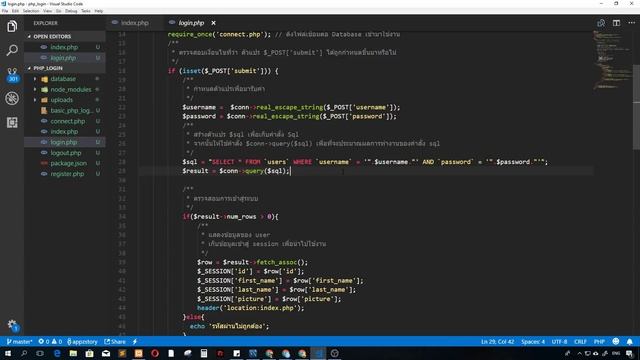Open the Explorer view in activity bar
Screen dimensions: 640x360
tap(12, 27)
